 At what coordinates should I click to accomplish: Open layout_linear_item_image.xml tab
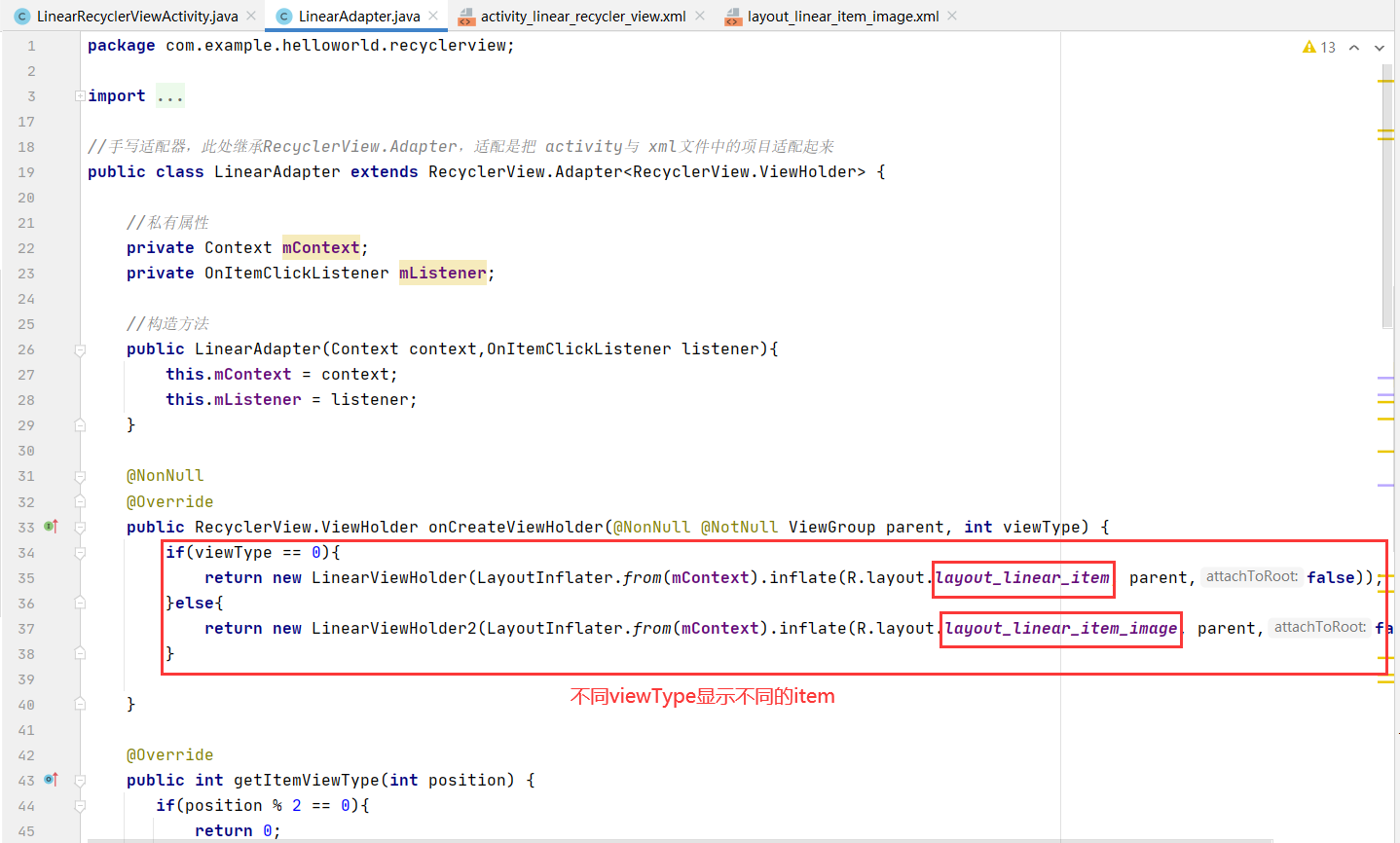pos(843,16)
